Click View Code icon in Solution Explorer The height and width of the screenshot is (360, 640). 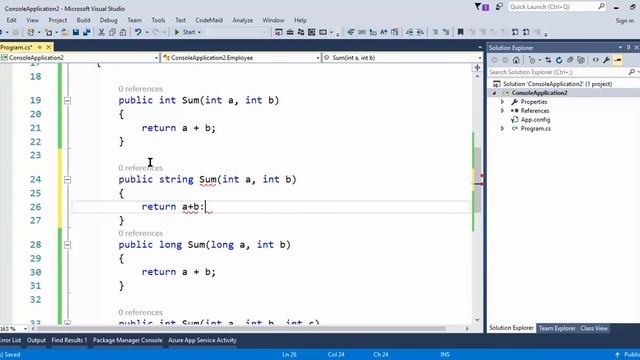coord(596,60)
